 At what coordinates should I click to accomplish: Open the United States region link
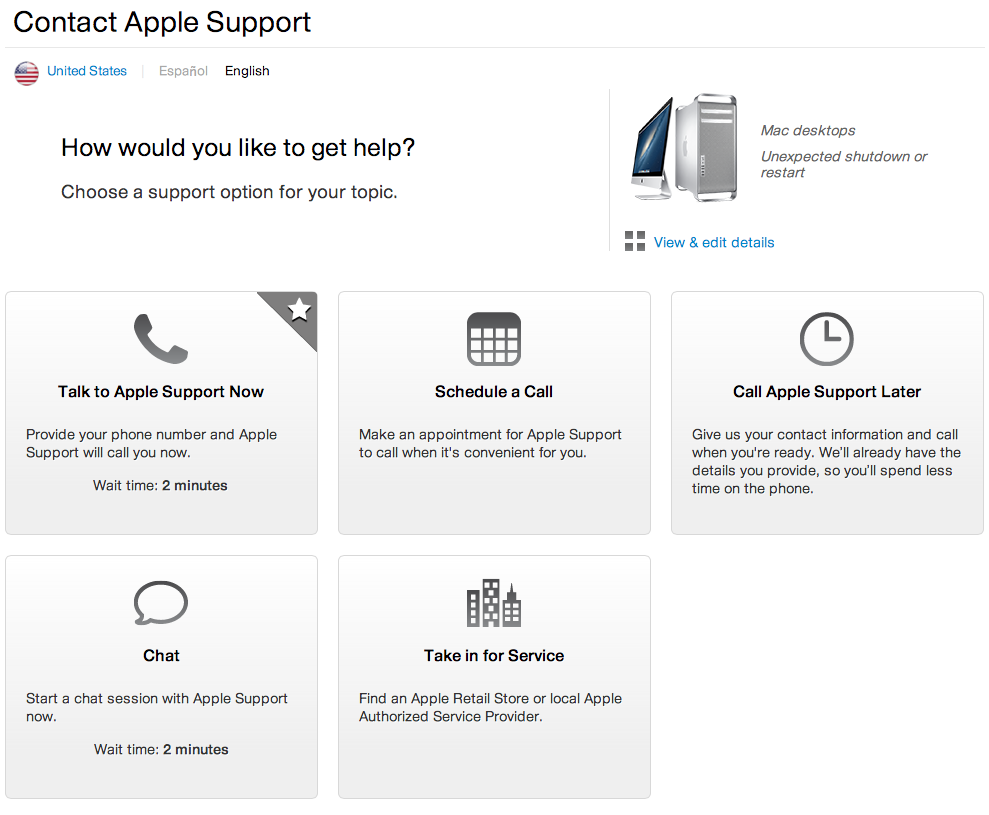pyautogui.click(x=87, y=71)
